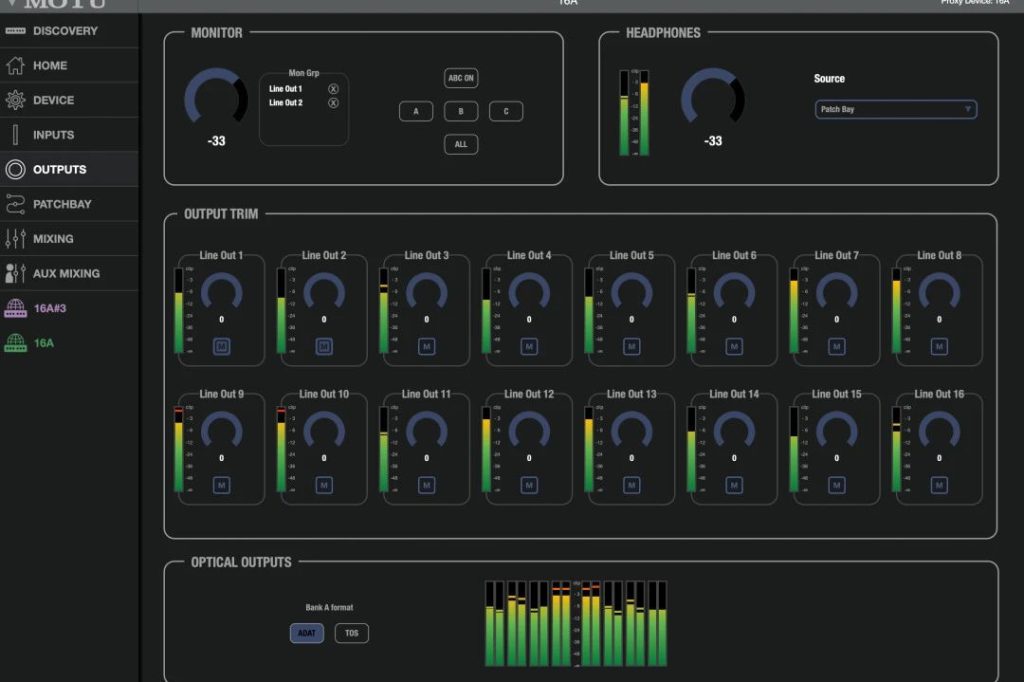This screenshot has height=682, width=1024.
Task: Click the Aux Mixing icon
Action: [x=15, y=273]
